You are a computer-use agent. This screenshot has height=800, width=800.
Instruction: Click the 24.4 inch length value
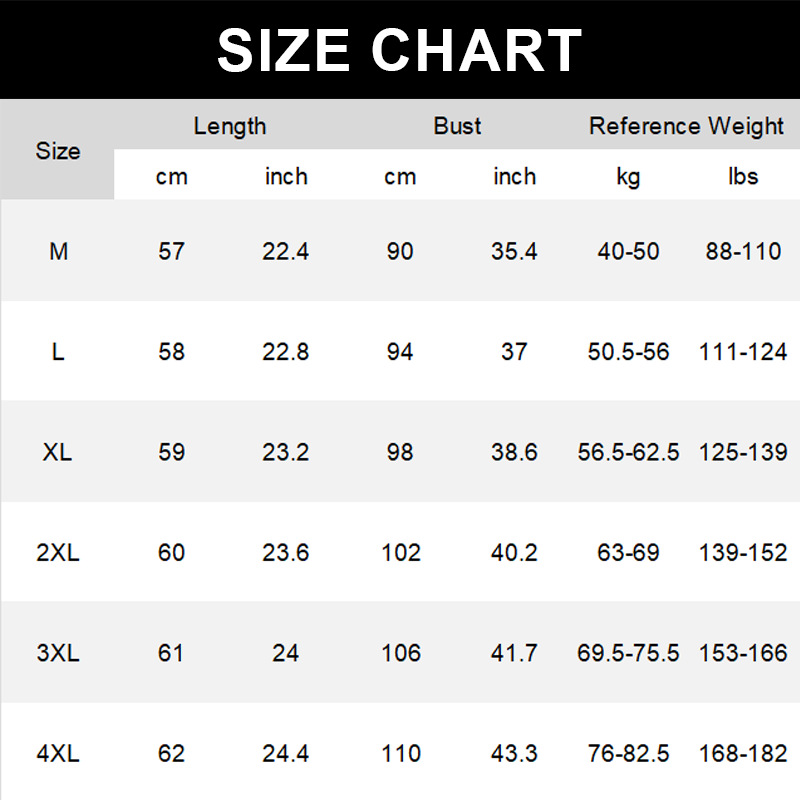286,753
